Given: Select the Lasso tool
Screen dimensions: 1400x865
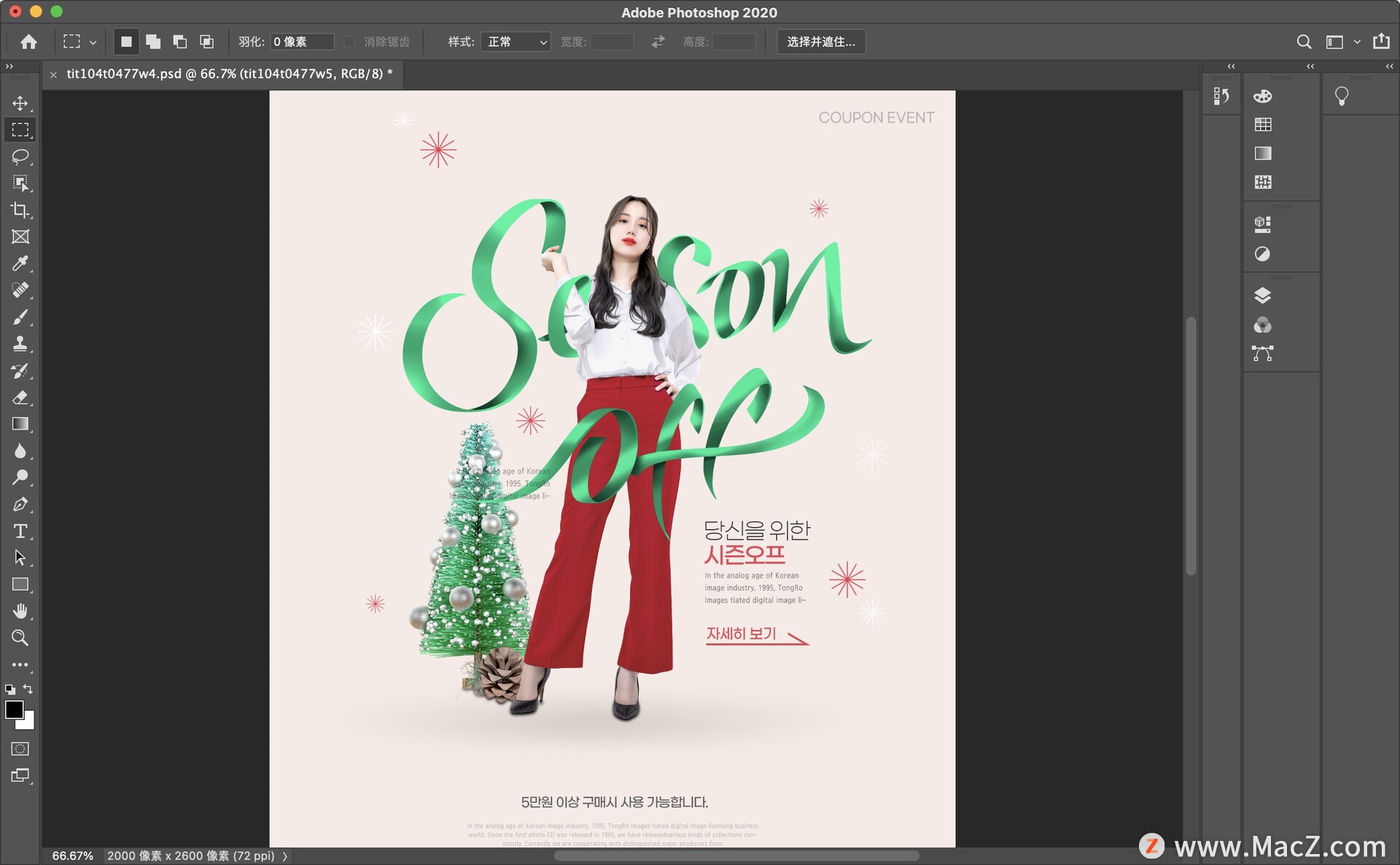Looking at the screenshot, I should [x=20, y=156].
